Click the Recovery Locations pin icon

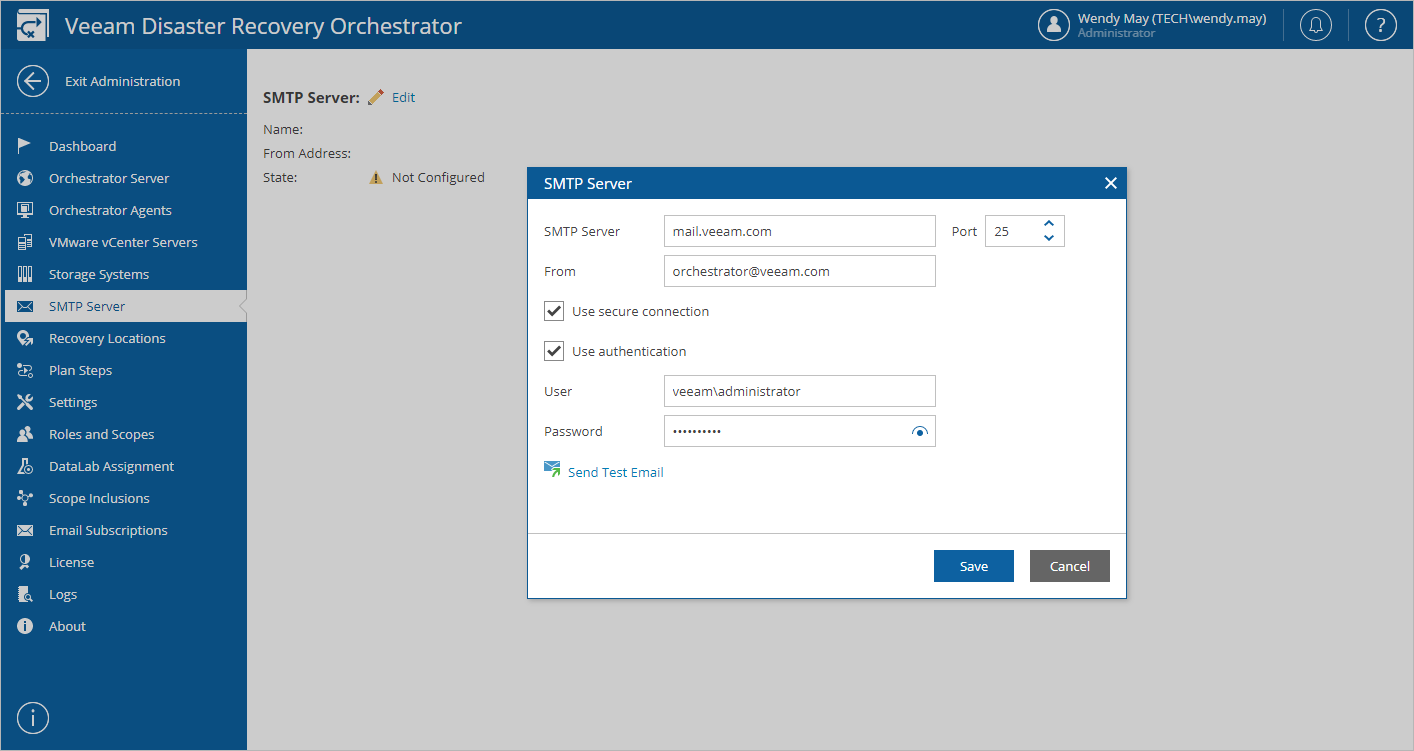point(25,338)
